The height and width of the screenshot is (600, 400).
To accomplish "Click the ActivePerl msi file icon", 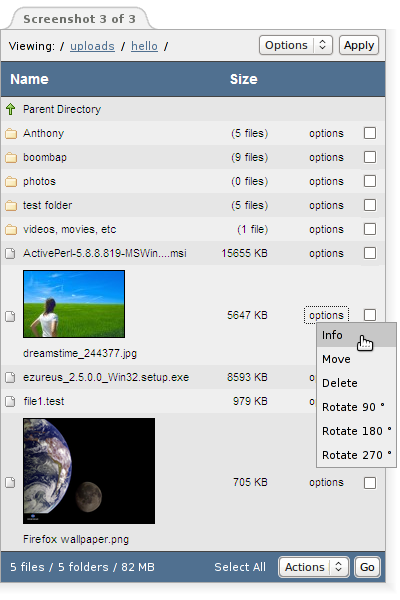I will coord(10,253).
